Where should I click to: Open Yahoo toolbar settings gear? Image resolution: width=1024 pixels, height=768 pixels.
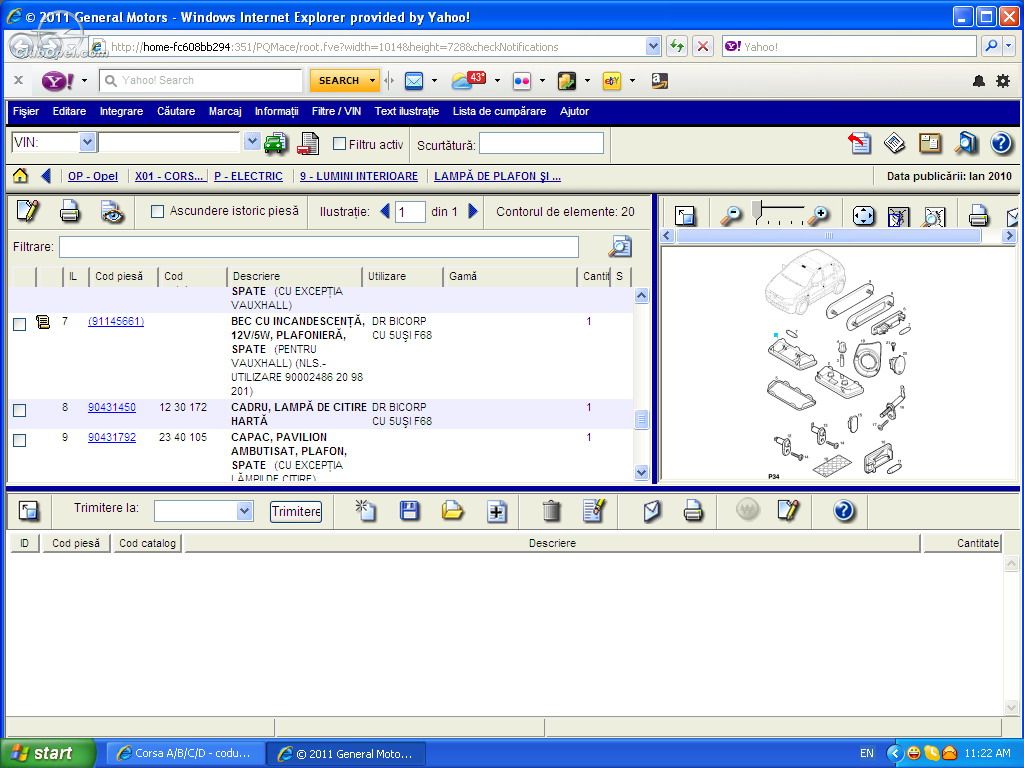(x=1003, y=81)
